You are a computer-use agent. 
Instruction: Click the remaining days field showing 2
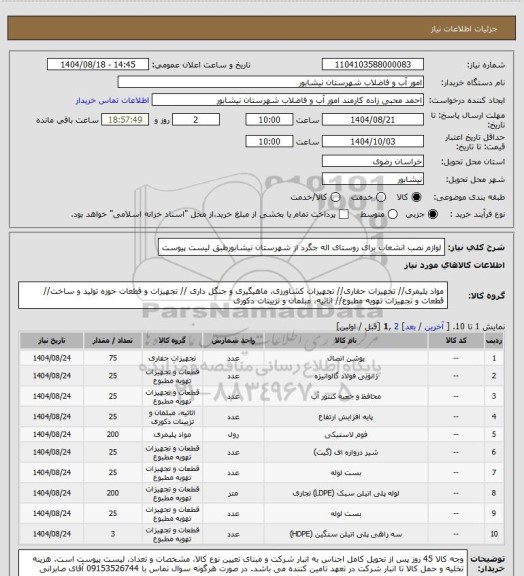click(196, 120)
